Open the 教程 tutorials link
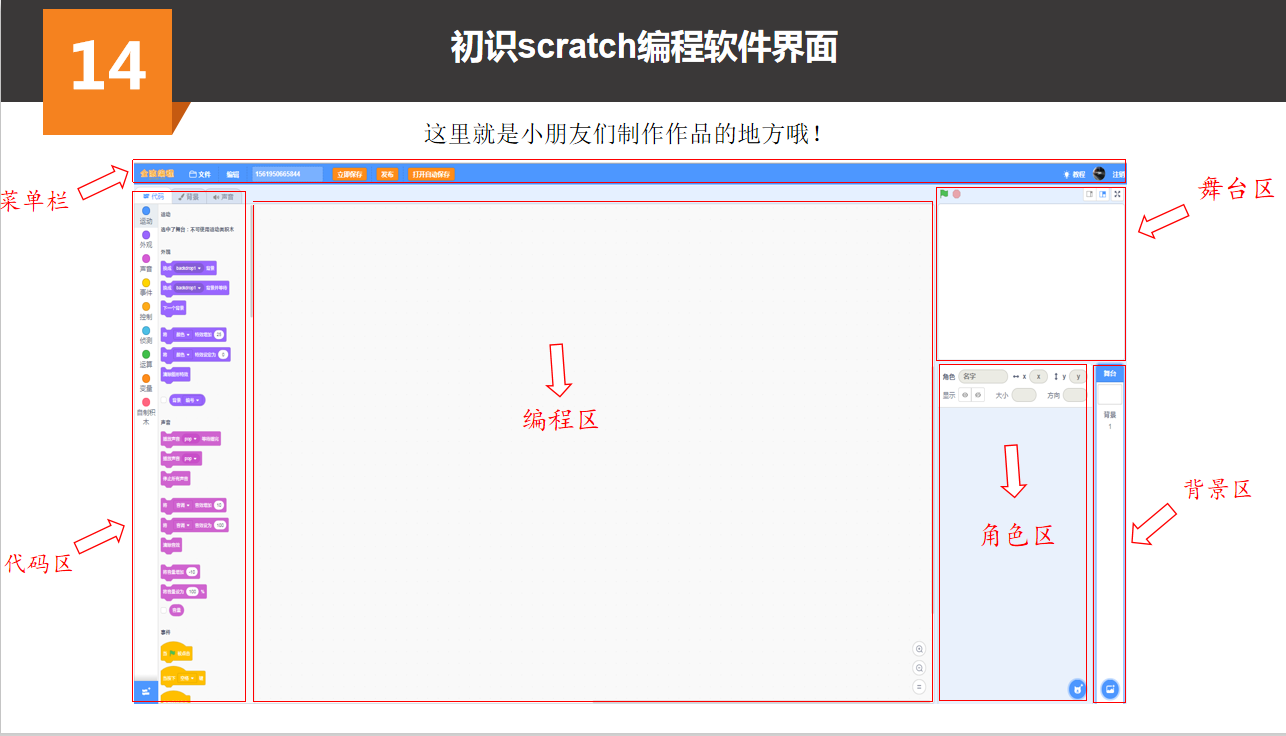The image size is (1286, 736). pyautogui.click(x=1073, y=174)
